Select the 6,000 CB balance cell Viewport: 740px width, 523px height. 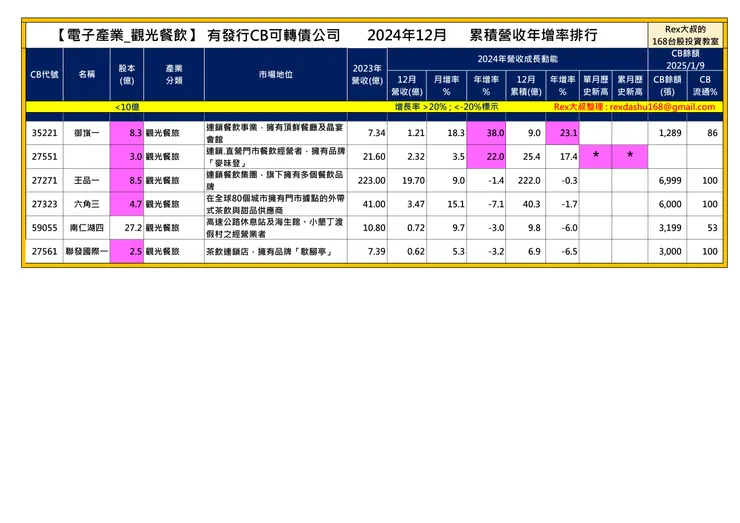(667, 204)
